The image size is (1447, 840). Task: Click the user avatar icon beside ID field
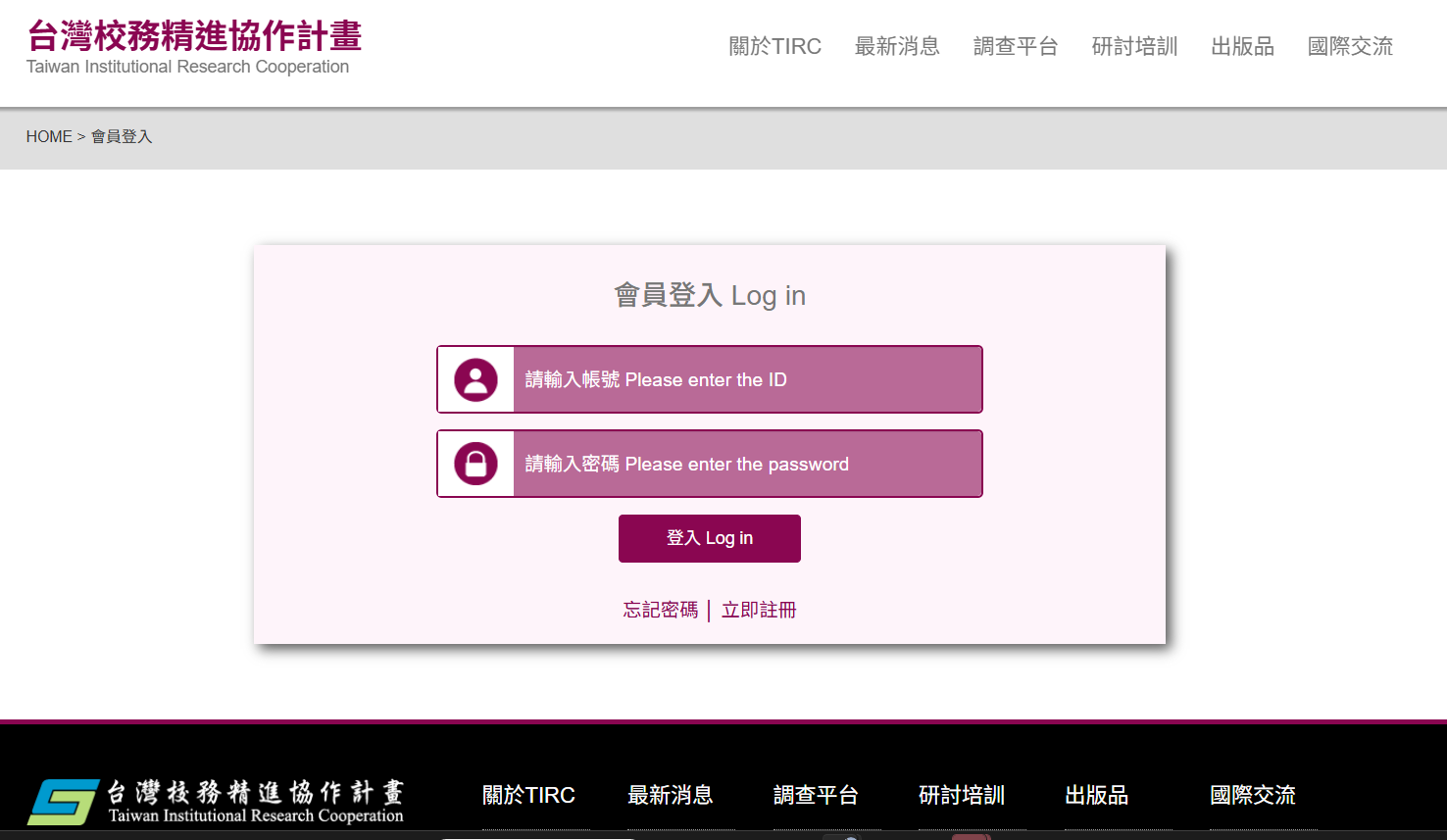(x=475, y=380)
